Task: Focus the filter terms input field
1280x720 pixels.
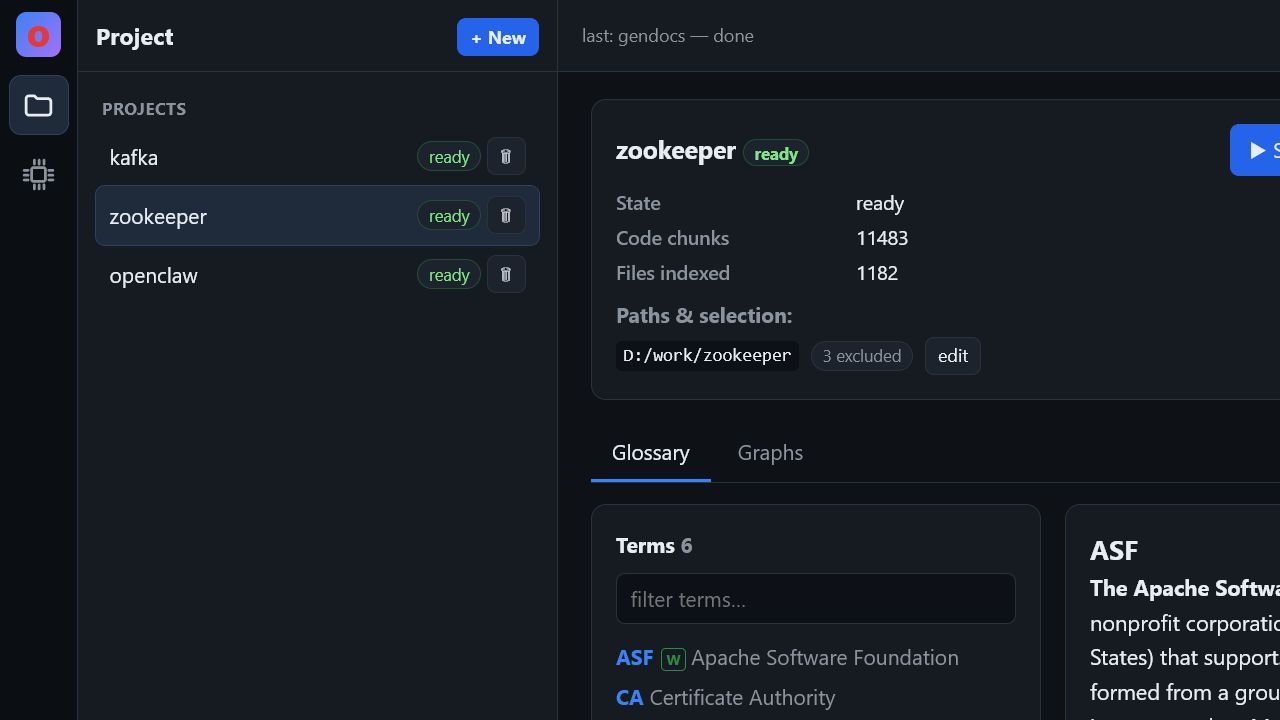Action: [x=816, y=599]
